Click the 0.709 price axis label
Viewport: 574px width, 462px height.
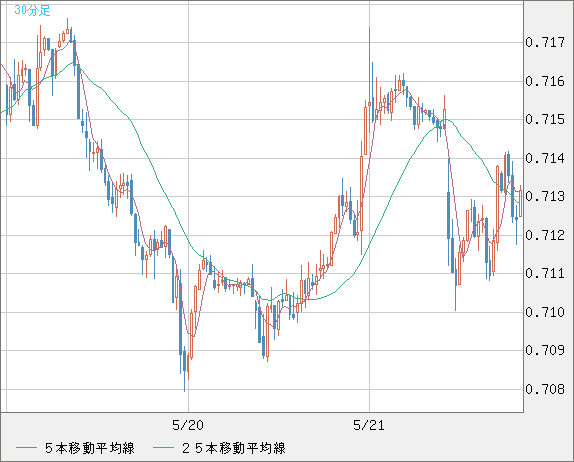545,350
